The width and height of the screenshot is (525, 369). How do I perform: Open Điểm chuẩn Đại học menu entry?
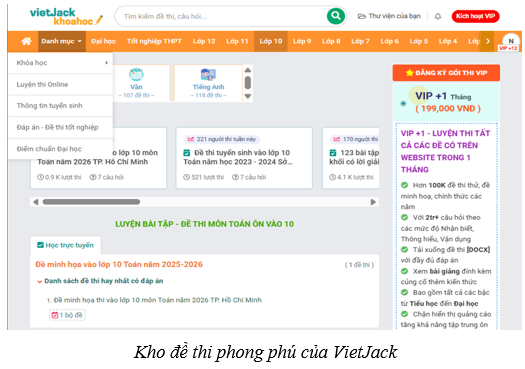click(61, 149)
